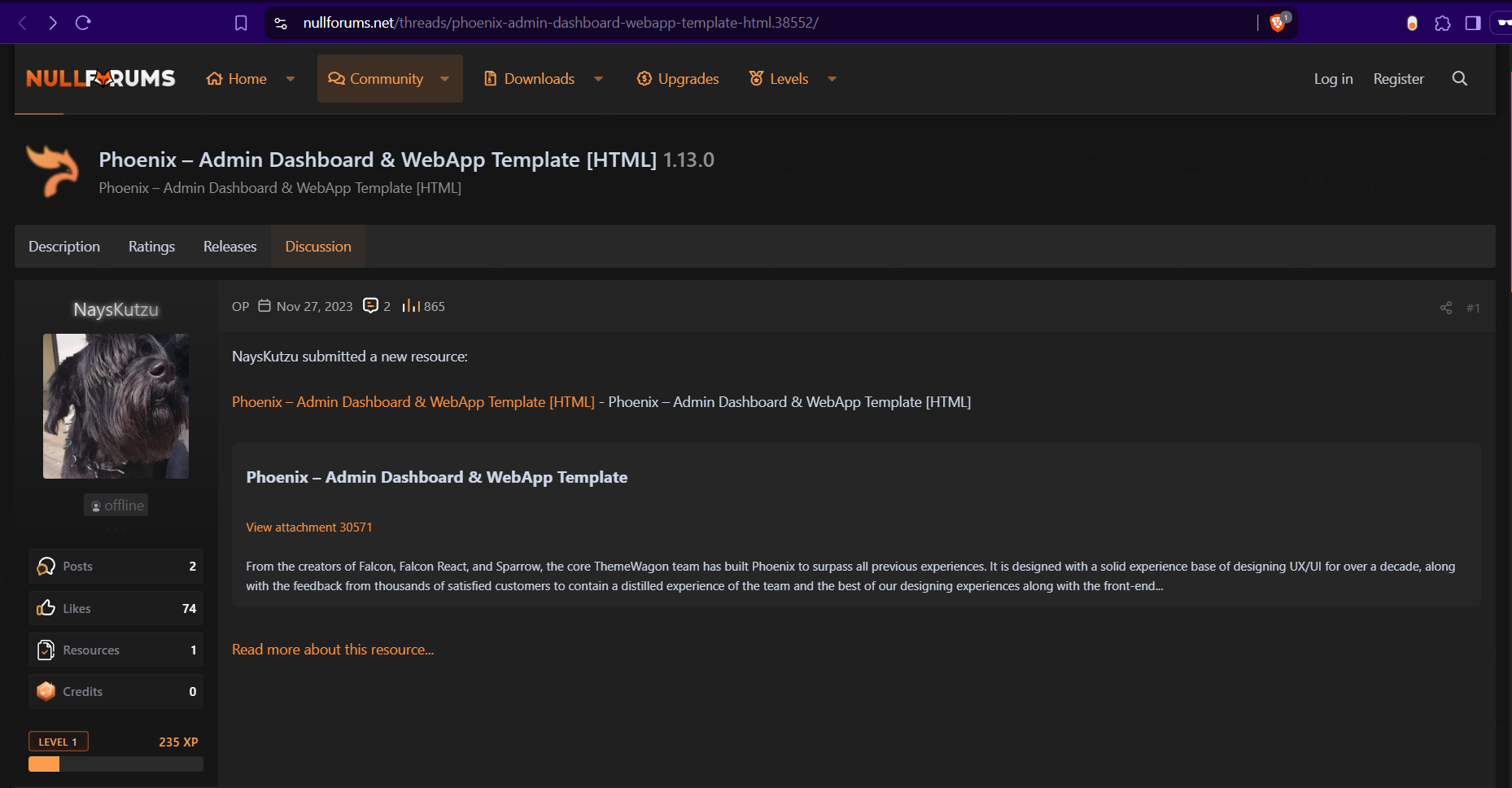Select the calendar icon next to the post date
The image size is (1512, 788).
click(264, 305)
